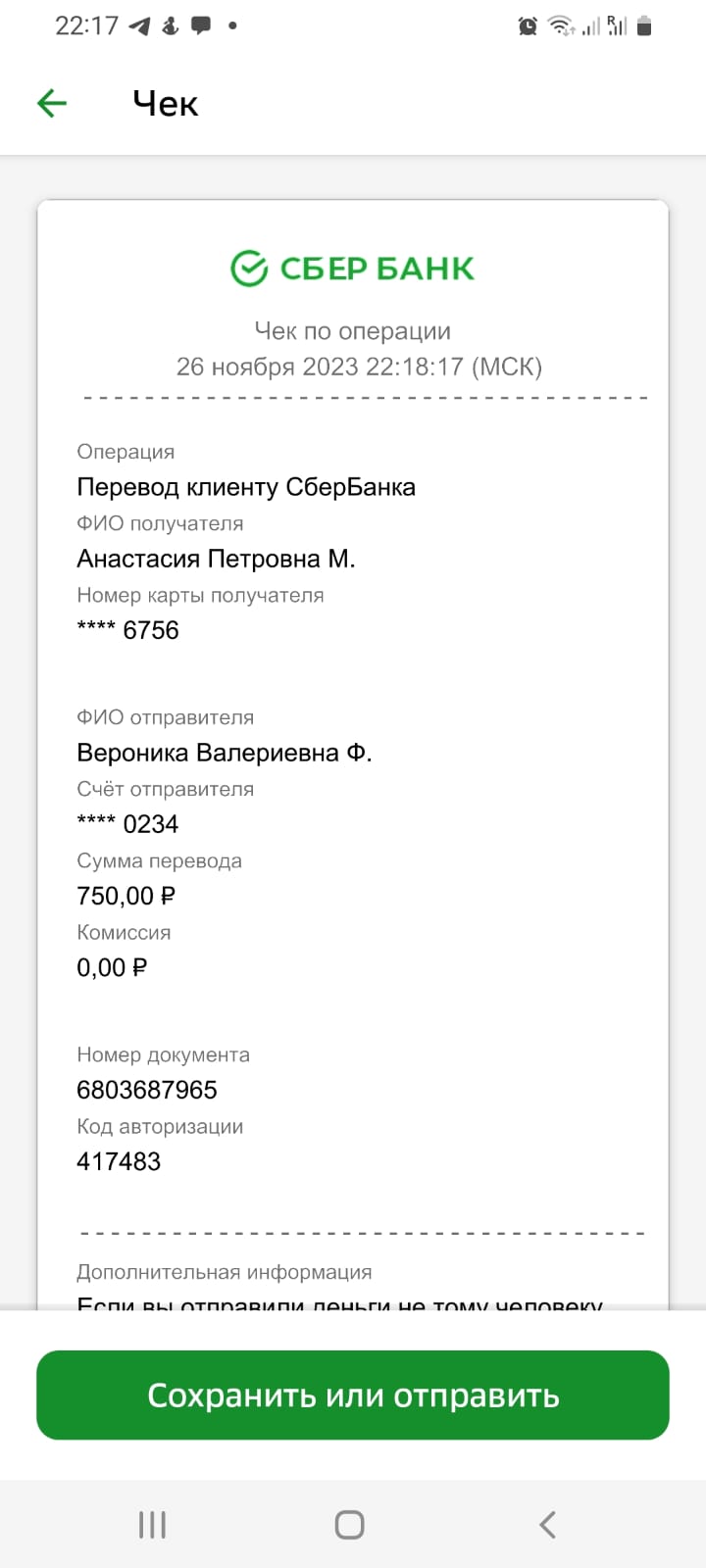Image resolution: width=706 pixels, height=1568 pixels.
Task: Open Telegram notification icon in status bar
Action: coord(140,26)
